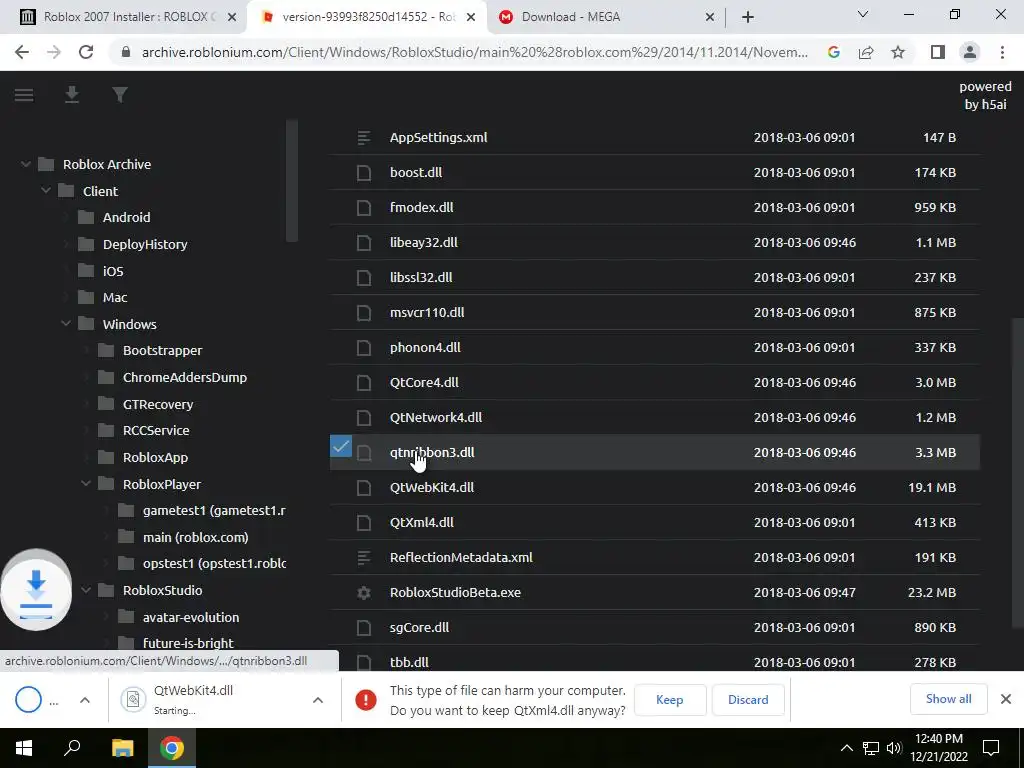The image size is (1024, 768).
Task: Open a new Chrome tab
Action: click(x=748, y=18)
